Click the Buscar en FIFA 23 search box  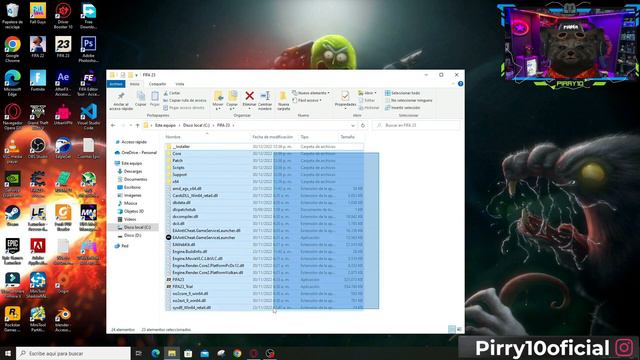pos(416,125)
